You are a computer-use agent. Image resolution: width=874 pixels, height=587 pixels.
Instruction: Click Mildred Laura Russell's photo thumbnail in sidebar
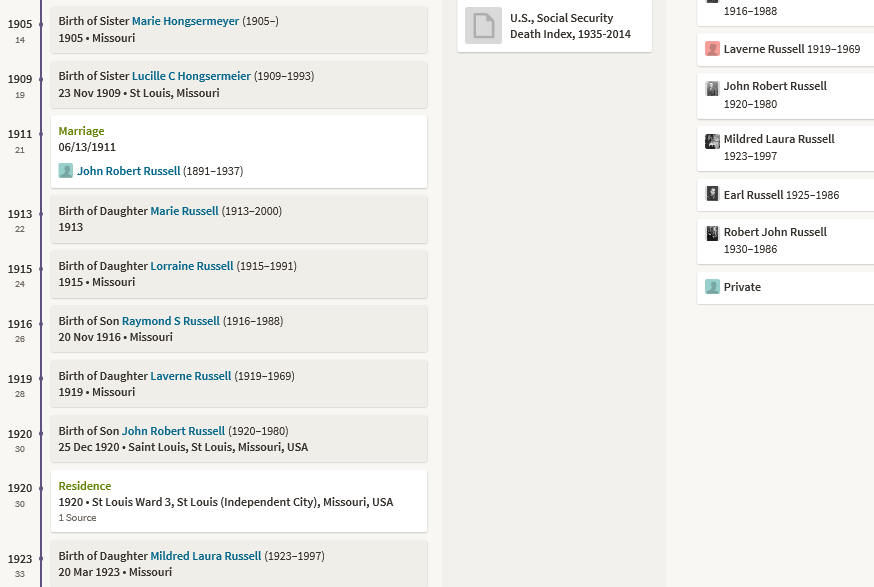coord(712,142)
